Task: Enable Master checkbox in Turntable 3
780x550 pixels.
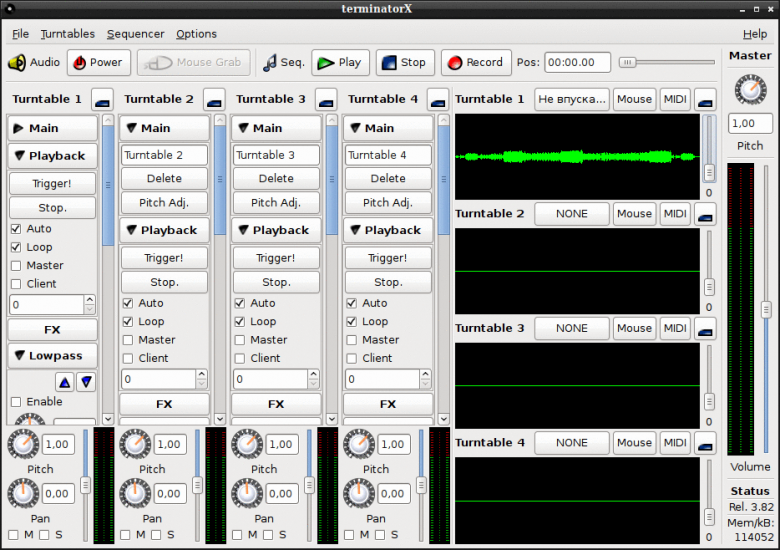Action: tap(240, 340)
